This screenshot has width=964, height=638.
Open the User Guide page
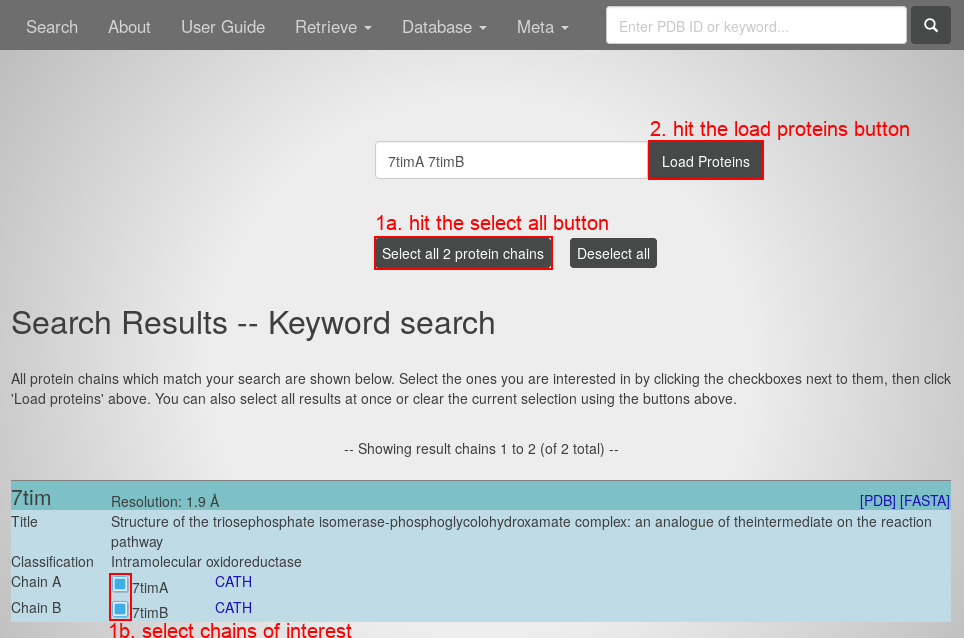point(223,27)
